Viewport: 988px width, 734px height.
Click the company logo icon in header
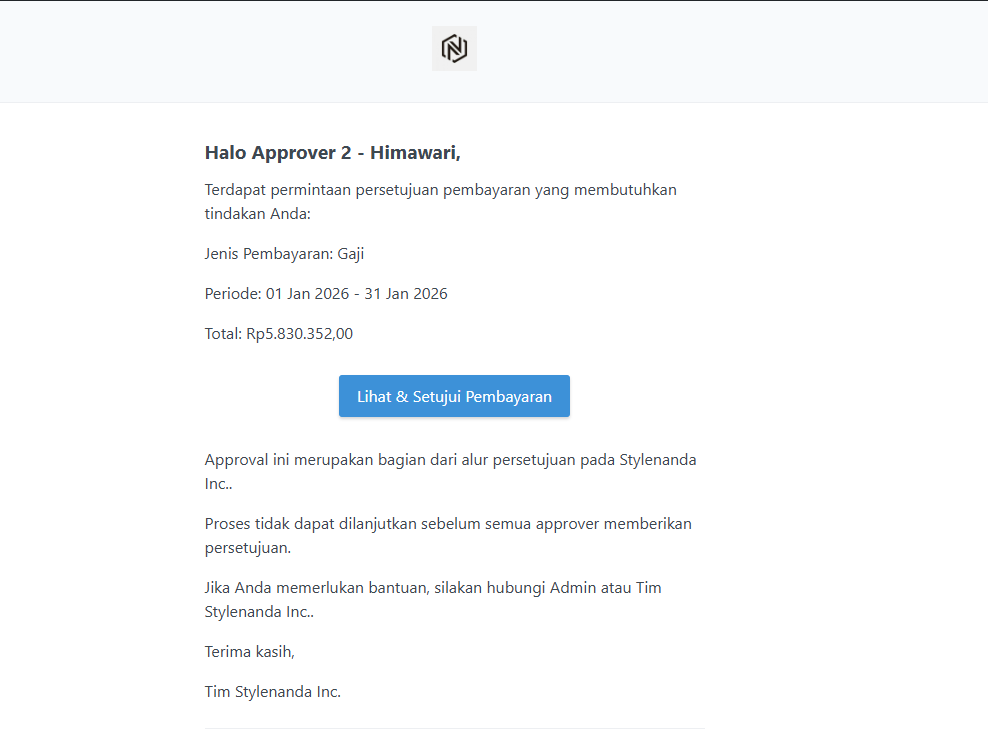tap(454, 48)
